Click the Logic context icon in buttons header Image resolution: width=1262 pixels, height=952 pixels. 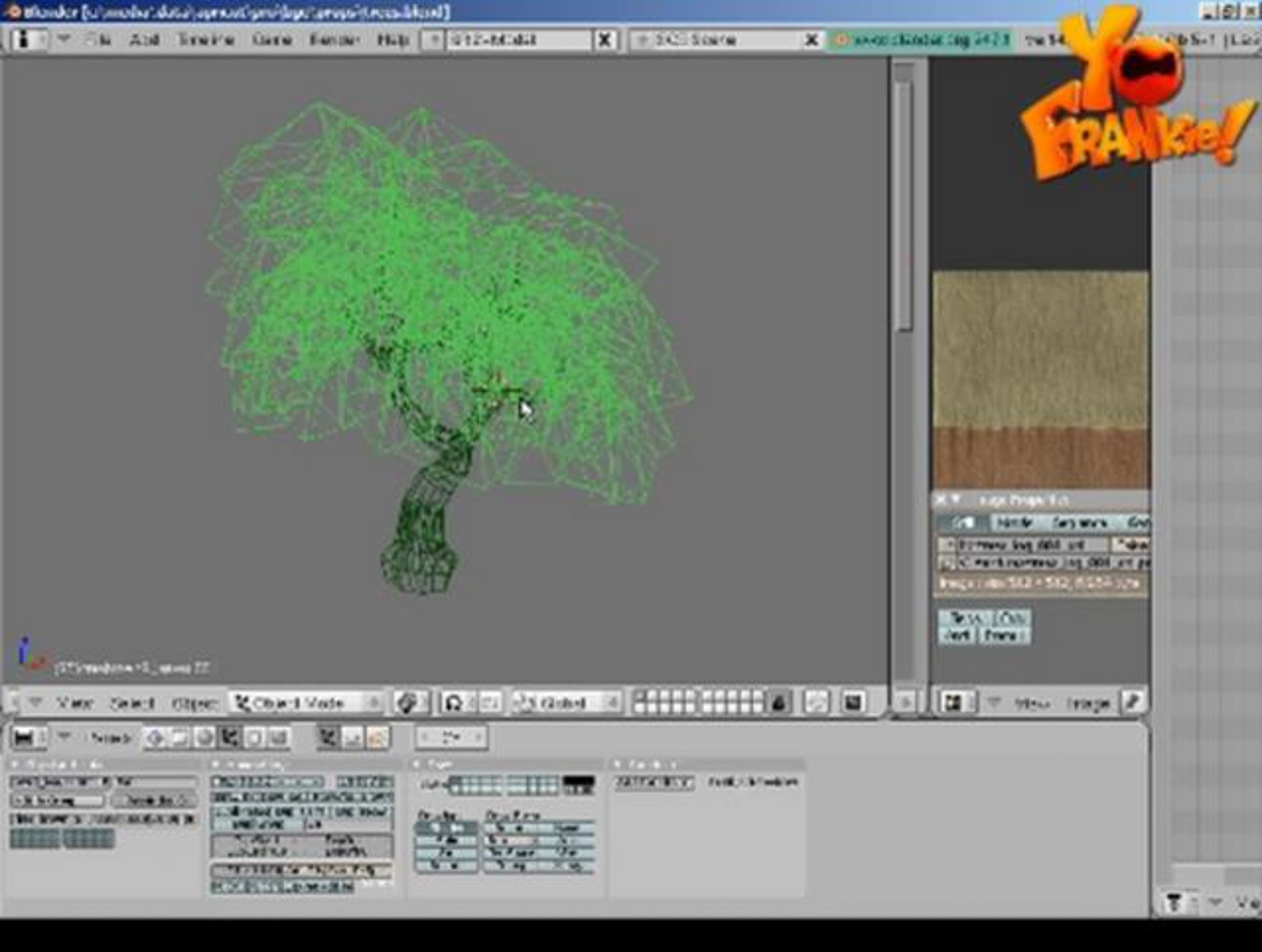tap(155, 738)
